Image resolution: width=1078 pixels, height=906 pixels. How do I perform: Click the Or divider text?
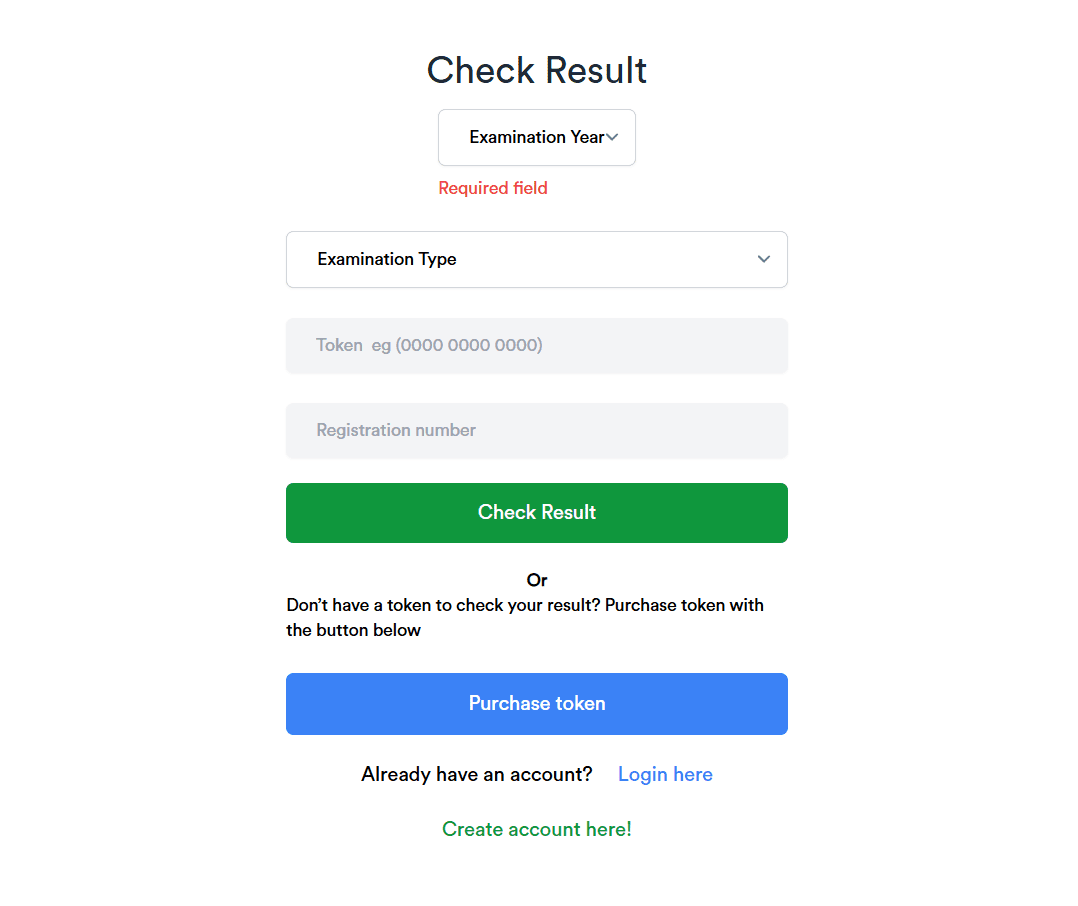pyautogui.click(x=537, y=580)
